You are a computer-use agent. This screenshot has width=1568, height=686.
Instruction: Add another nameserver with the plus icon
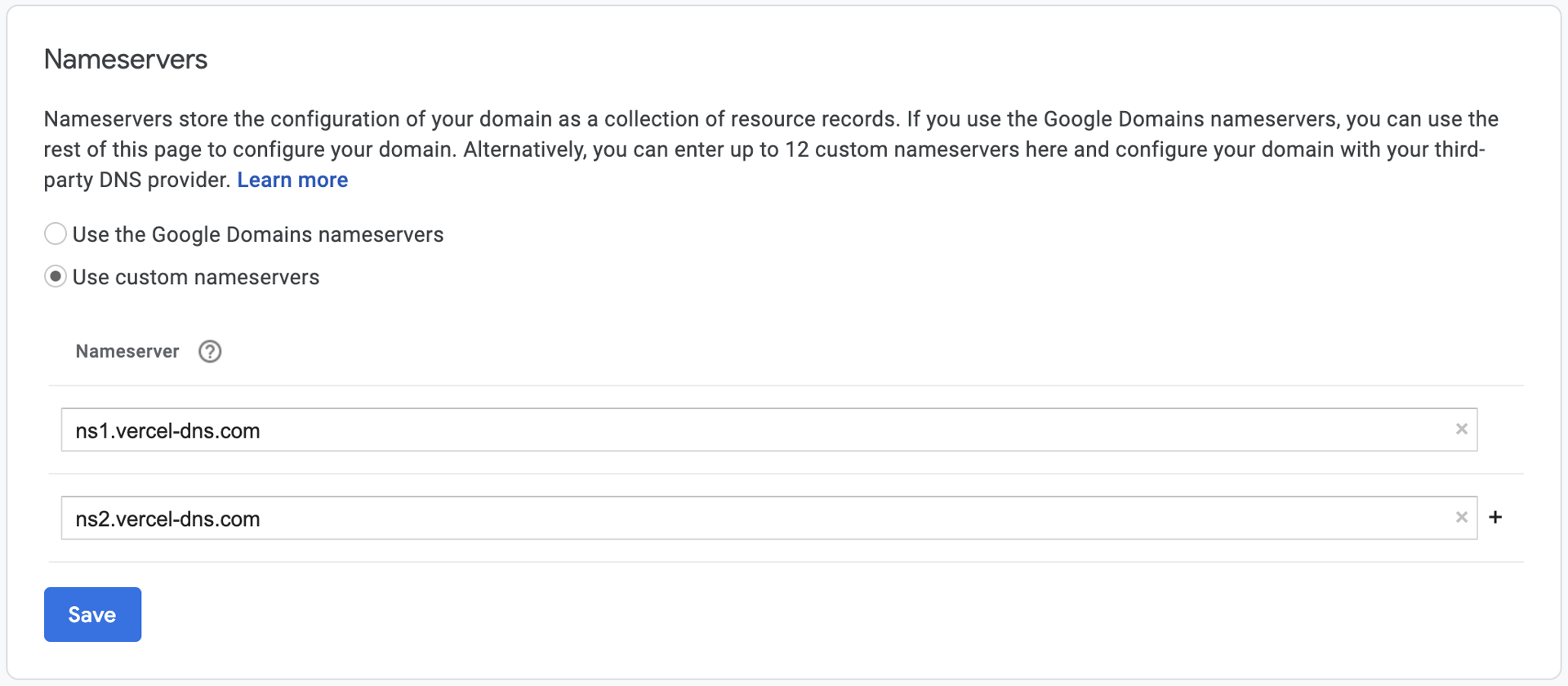[1495, 517]
